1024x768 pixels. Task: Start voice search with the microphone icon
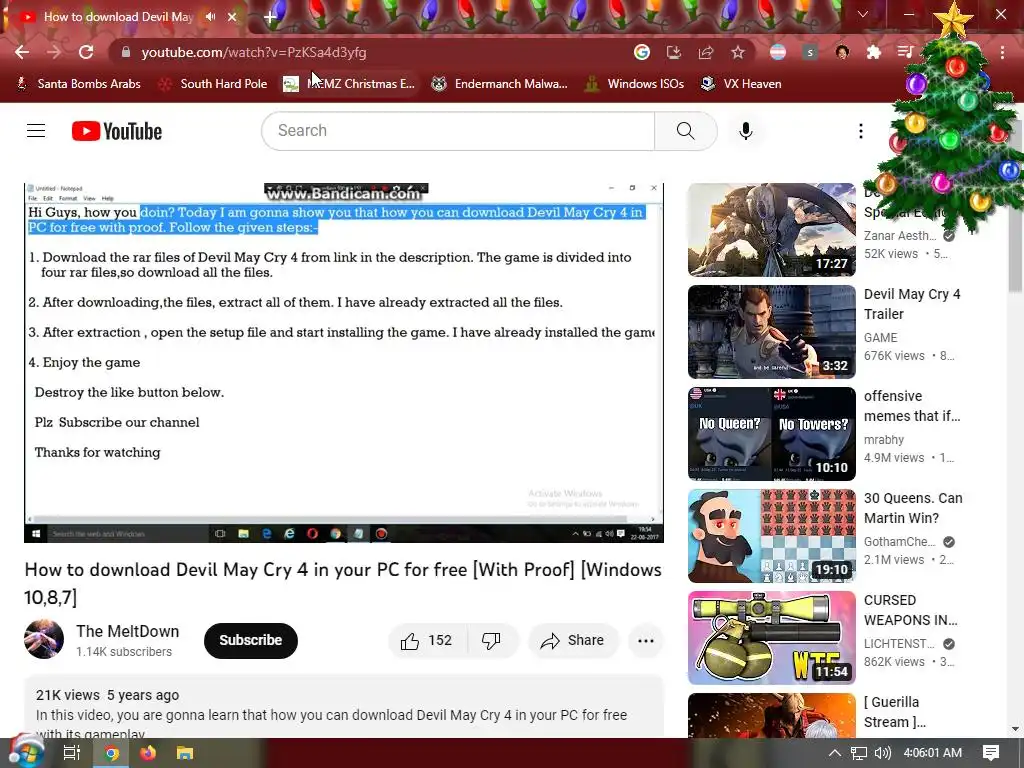click(x=746, y=131)
